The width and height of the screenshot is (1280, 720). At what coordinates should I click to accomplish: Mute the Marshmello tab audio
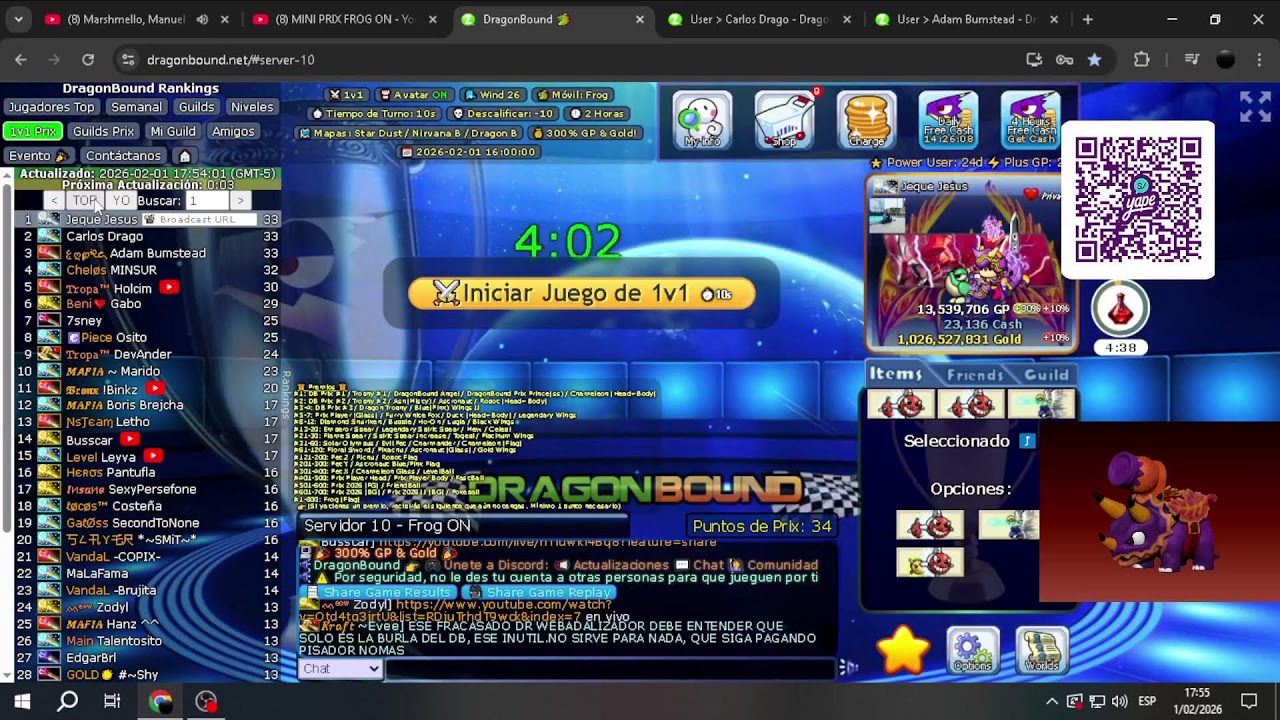202,19
